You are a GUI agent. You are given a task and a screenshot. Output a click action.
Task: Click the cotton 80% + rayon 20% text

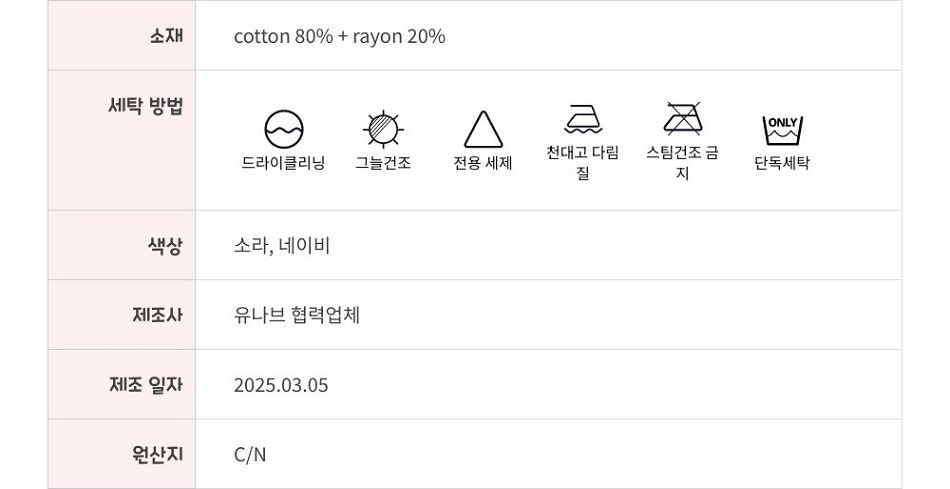(340, 36)
